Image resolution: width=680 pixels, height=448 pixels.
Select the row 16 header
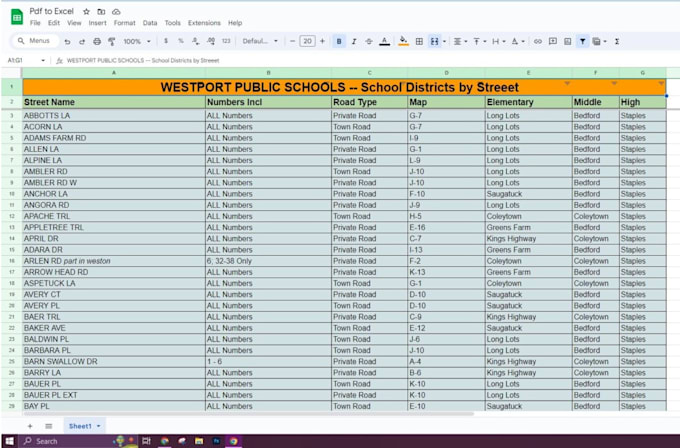pos(12,261)
